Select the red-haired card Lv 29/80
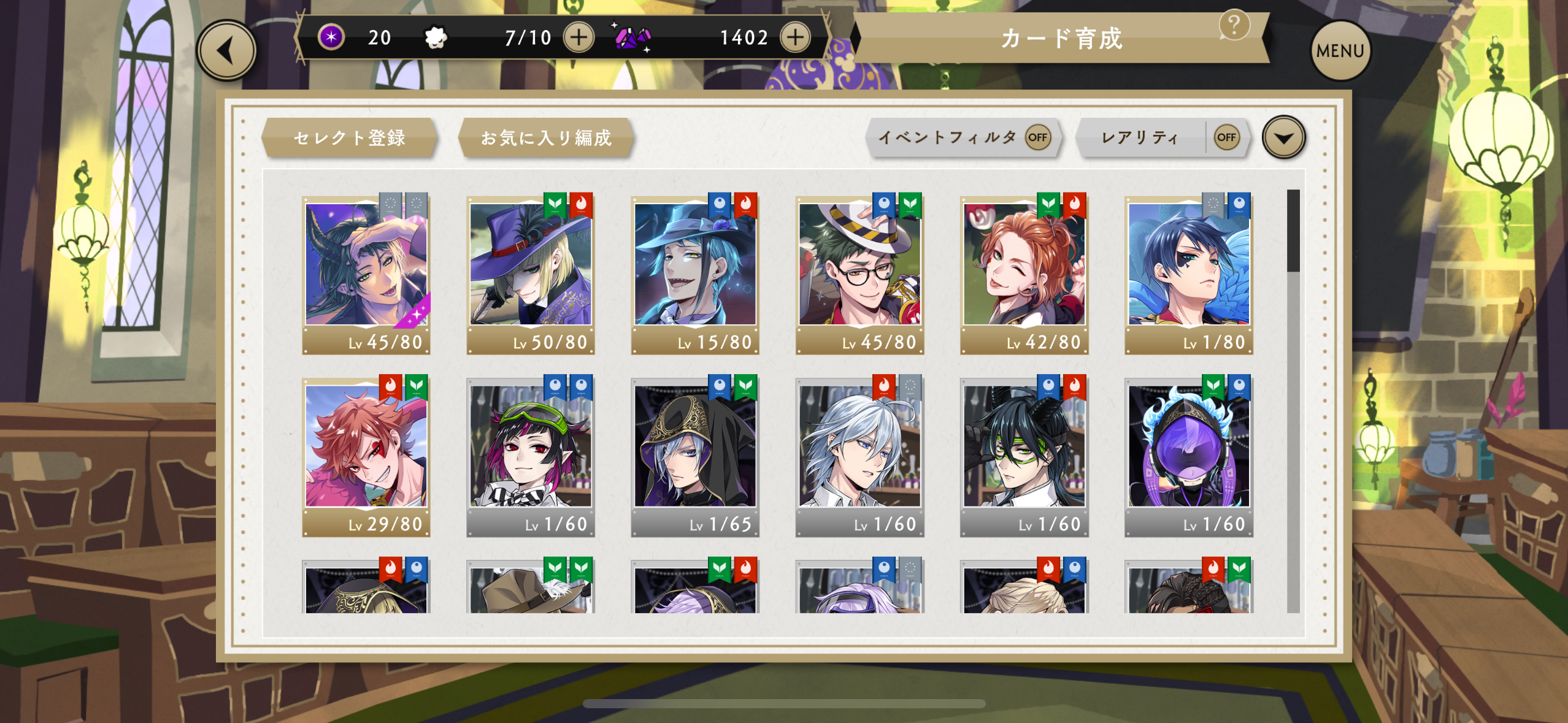Image resolution: width=1568 pixels, height=723 pixels. pyautogui.click(x=366, y=457)
